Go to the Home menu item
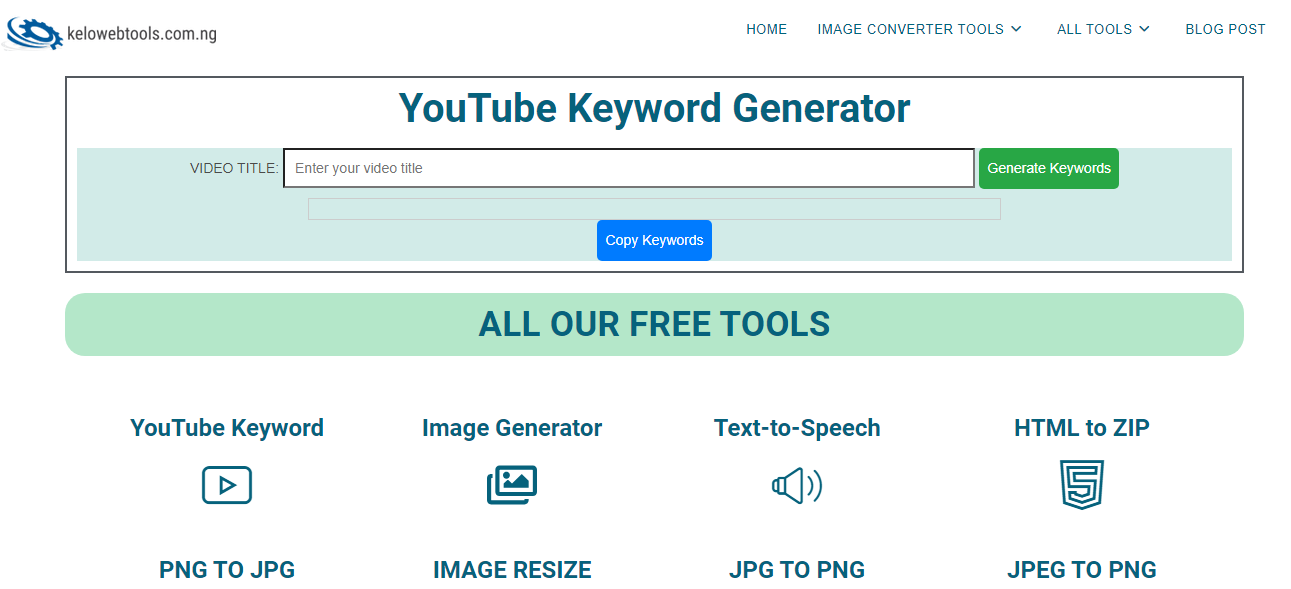 coord(767,29)
